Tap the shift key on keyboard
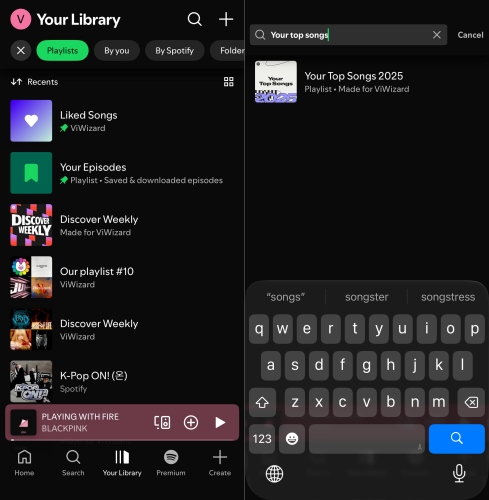Screen dimensions: 489x500 [262, 402]
